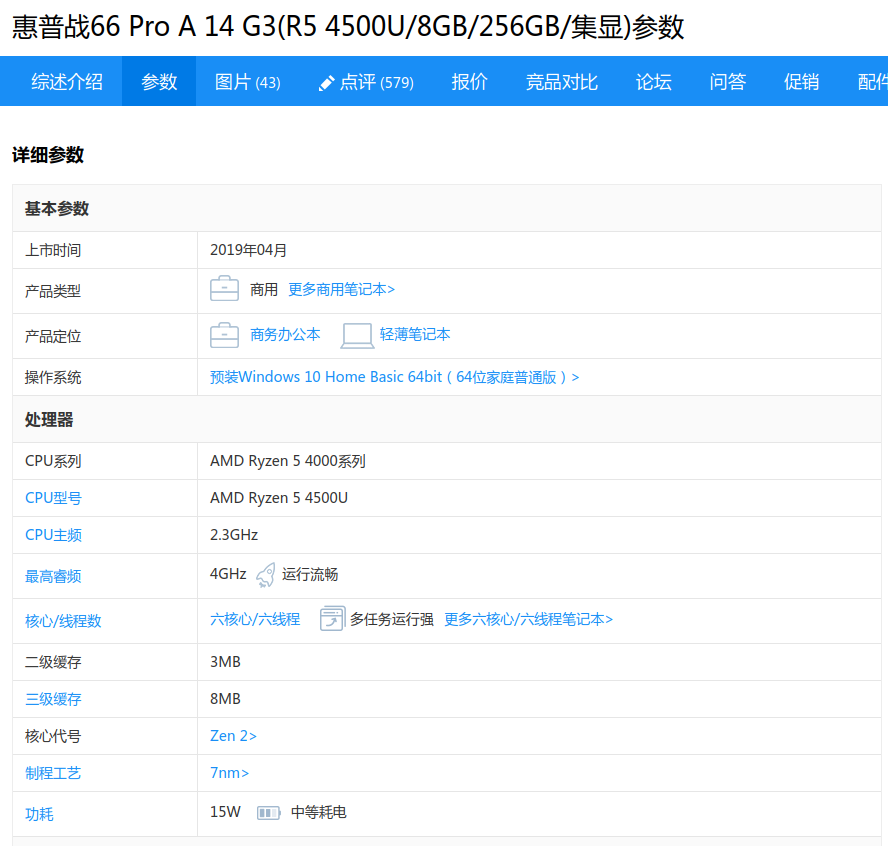Go to the 报价 tab
The width and height of the screenshot is (888, 846).
click(x=469, y=82)
